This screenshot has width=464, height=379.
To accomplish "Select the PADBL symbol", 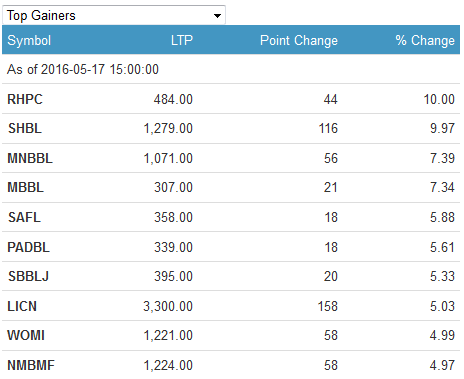I will point(29,247).
